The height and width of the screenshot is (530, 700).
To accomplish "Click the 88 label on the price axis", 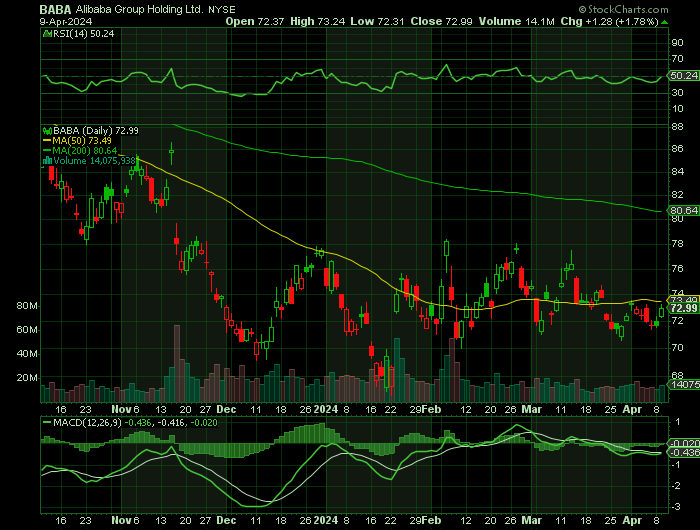I will 677,127.
